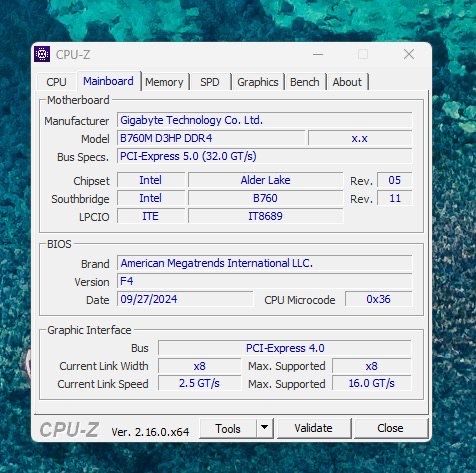The image size is (476, 473).
Task: Click the Current Link Width x8 value
Action: pos(200,366)
